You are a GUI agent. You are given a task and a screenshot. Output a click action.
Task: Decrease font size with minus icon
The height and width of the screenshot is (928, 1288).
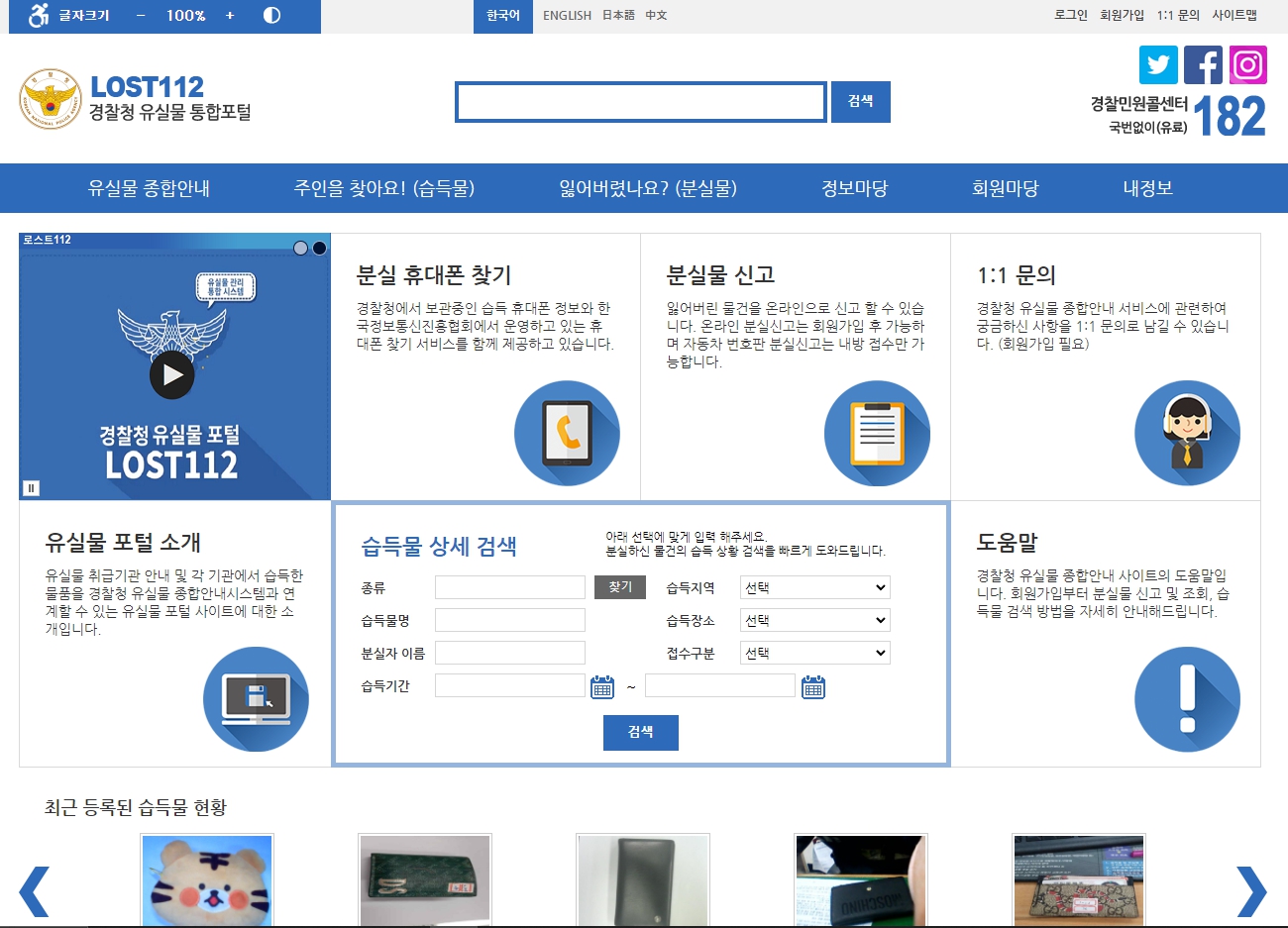tap(141, 15)
